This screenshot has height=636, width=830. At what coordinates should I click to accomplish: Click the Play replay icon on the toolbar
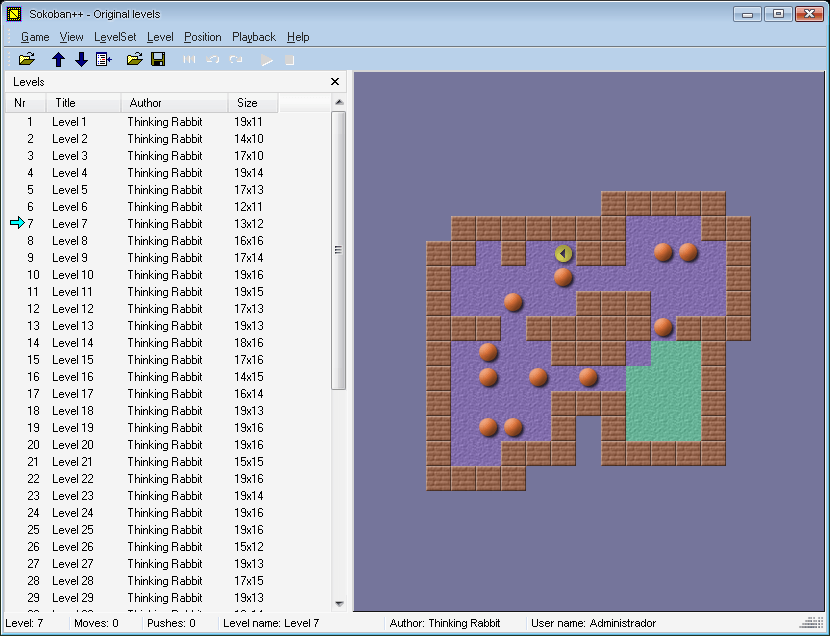coord(266,59)
